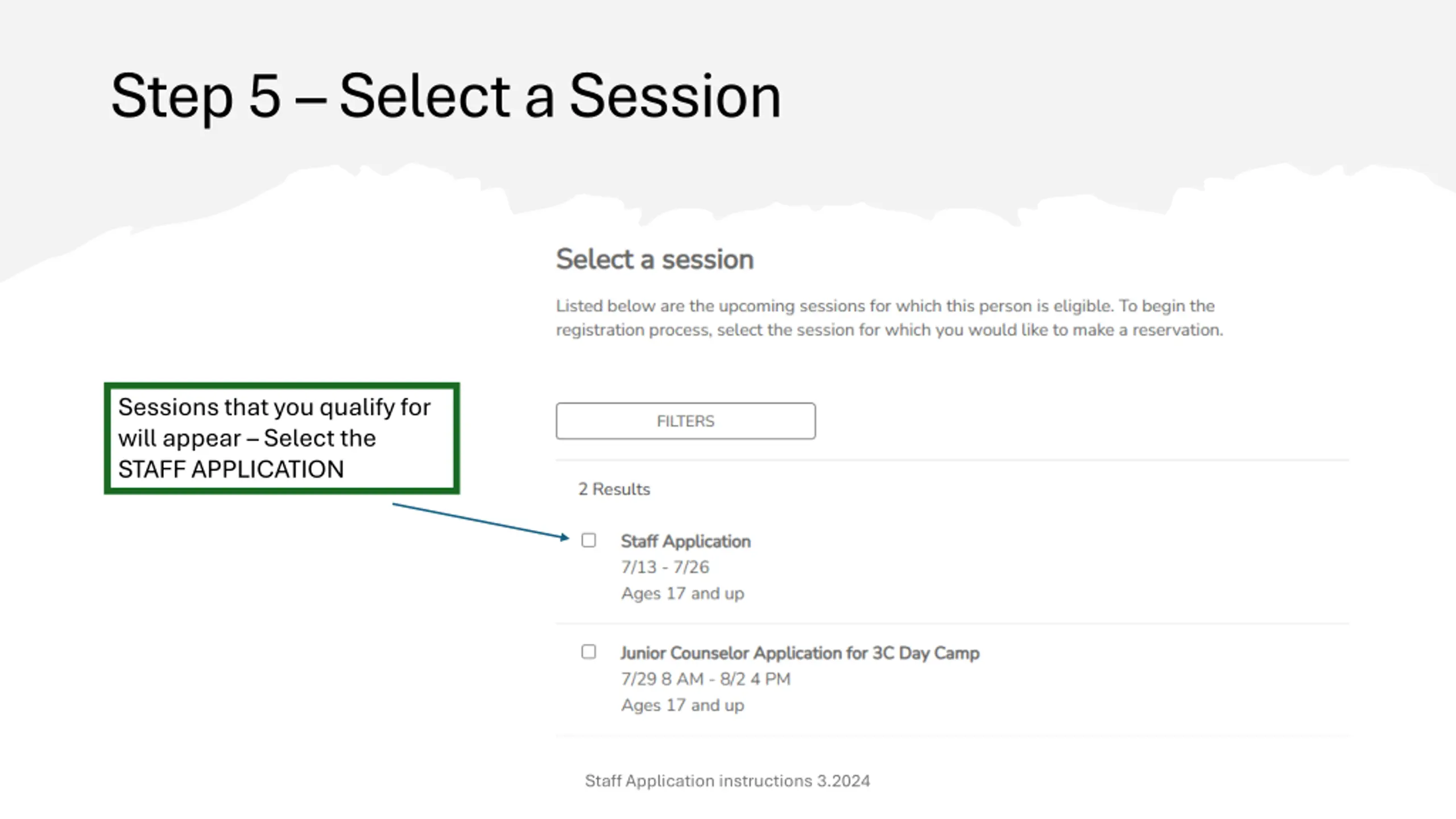This screenshot has height=819, width=1456.
Task: Click the blue arrow pointing at the checkbox
Action: [481, 521]
